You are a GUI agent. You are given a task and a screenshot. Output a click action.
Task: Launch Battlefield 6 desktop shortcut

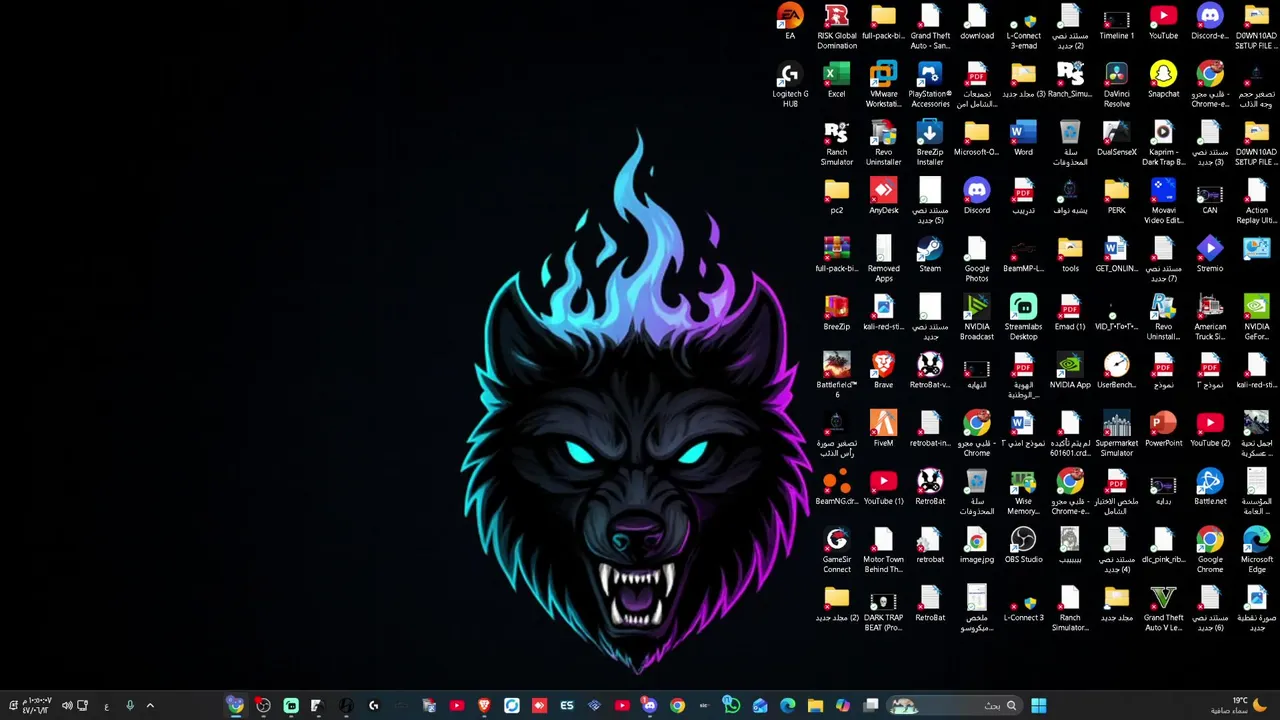point(837,376)
